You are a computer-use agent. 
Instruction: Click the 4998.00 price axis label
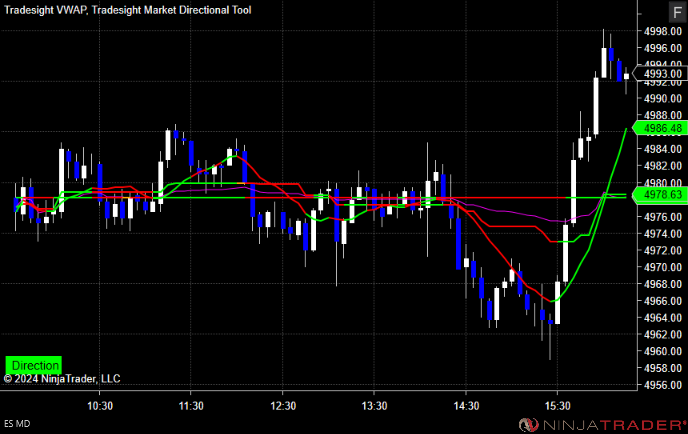(x=663, y=31)
